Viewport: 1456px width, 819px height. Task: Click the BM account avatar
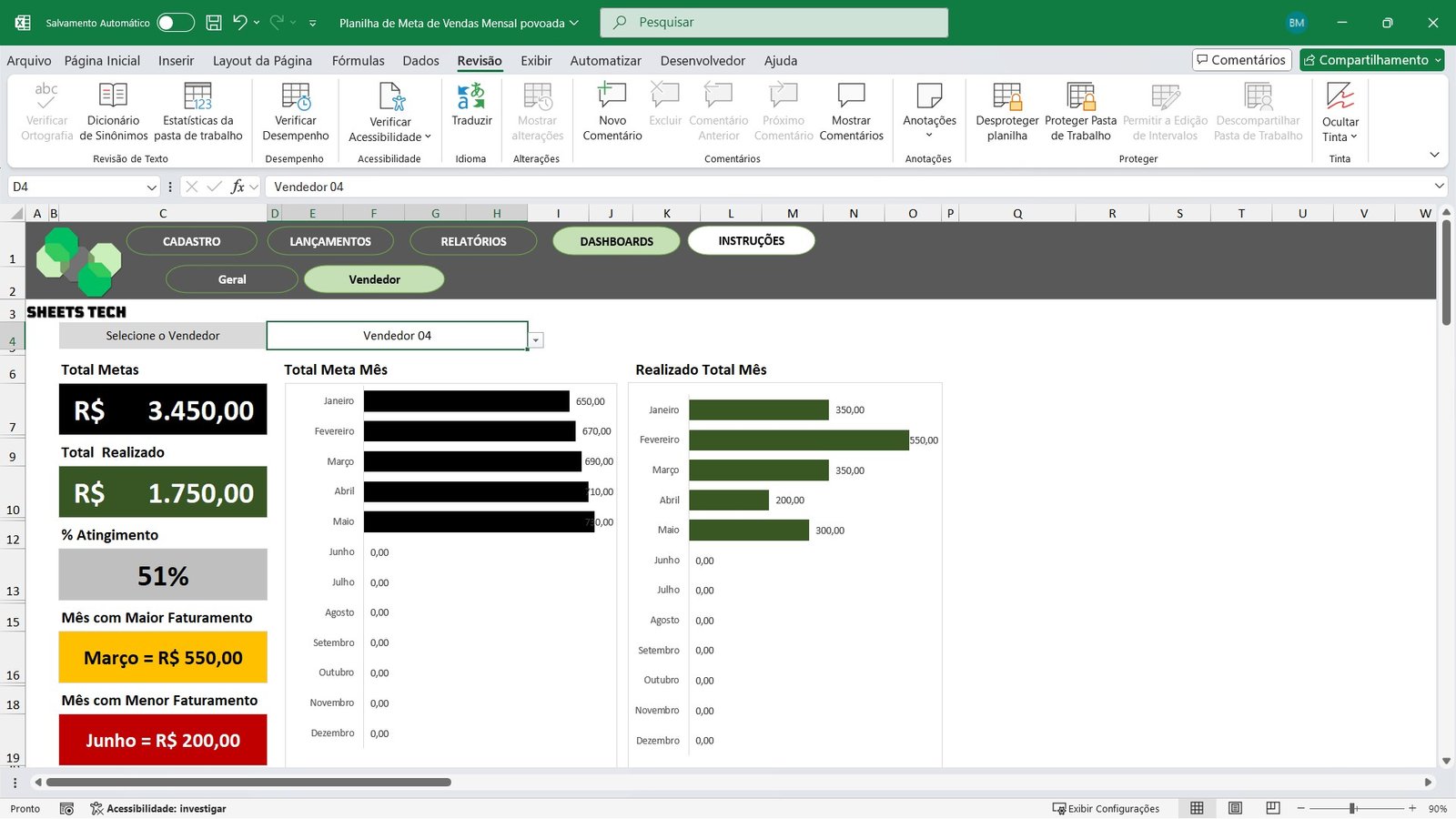click(1297, 23)
